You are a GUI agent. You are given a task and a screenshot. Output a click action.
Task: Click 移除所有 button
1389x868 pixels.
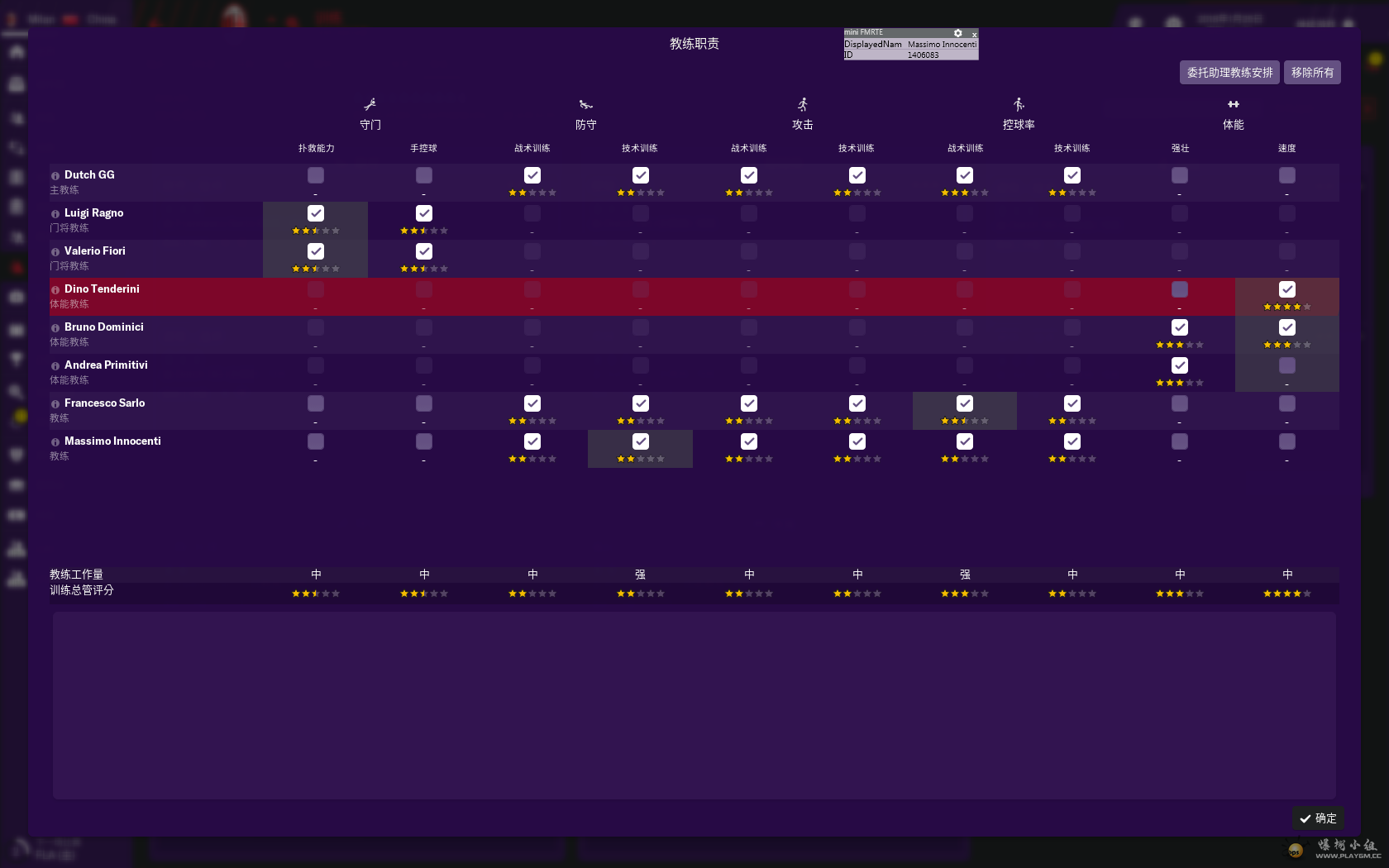(x=1312, y=73)
